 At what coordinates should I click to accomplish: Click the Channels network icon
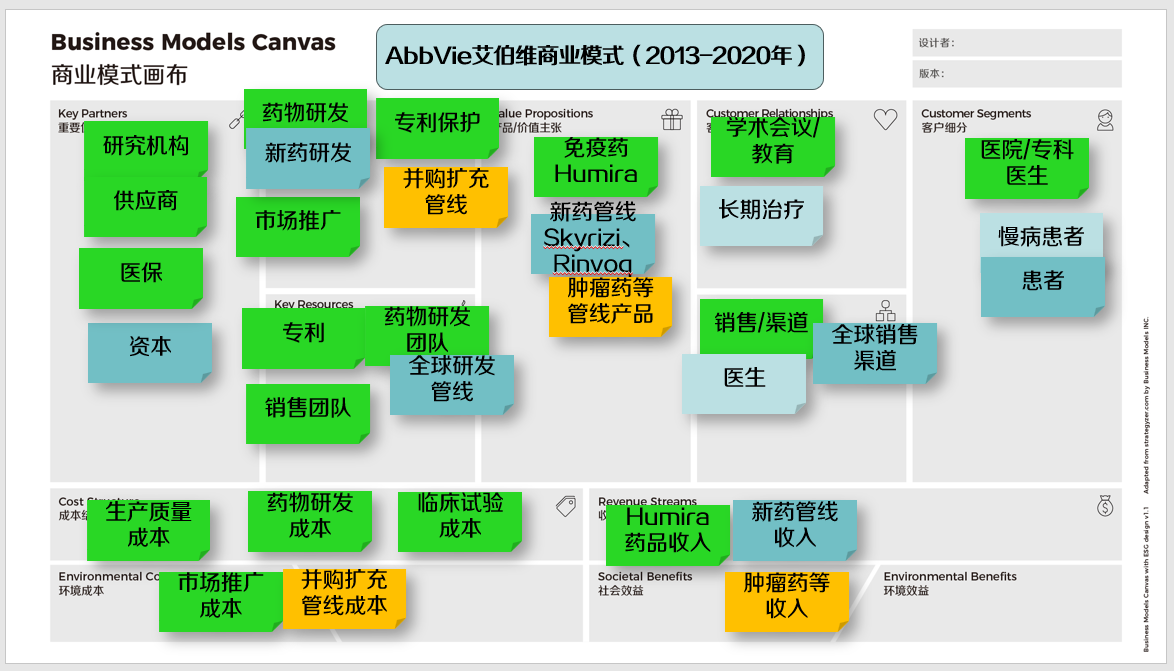(x=885, y=310)
